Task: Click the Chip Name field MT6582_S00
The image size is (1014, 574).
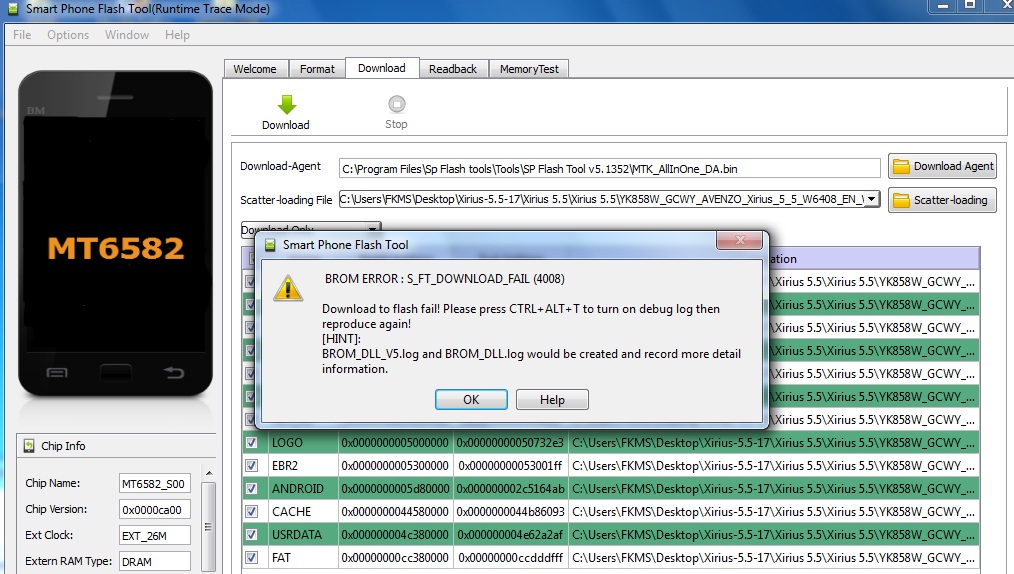Action: click(x=155, y=484)
